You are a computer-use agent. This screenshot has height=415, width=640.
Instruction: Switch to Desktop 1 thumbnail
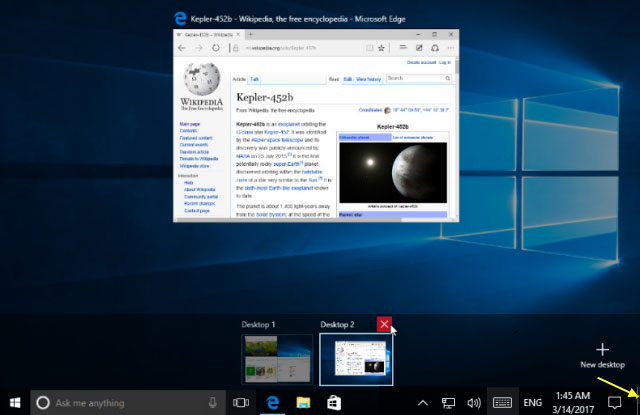coord(278,359)
